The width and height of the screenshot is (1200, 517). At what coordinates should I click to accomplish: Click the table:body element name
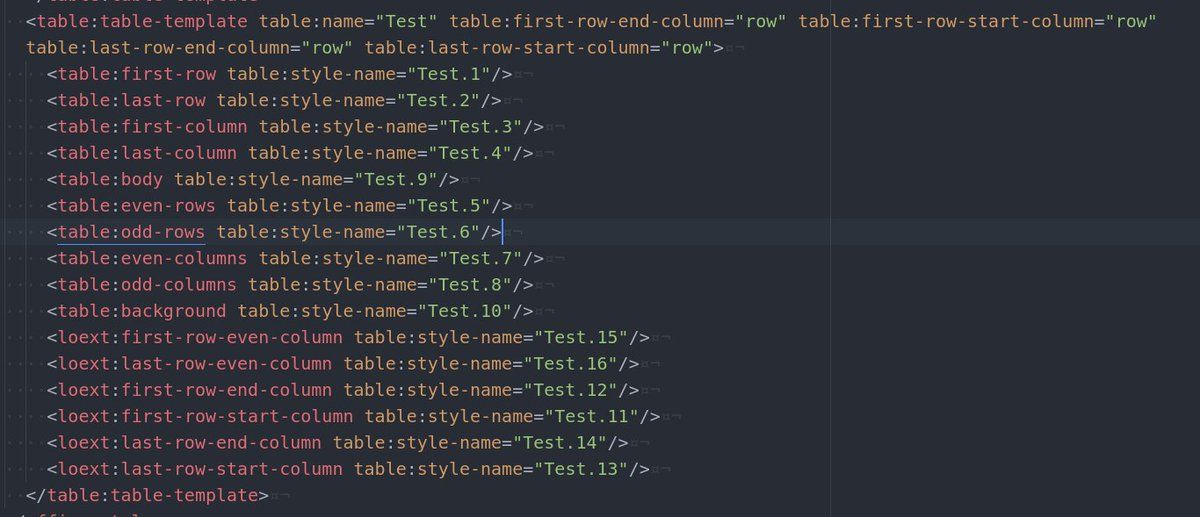click(110, 179)
